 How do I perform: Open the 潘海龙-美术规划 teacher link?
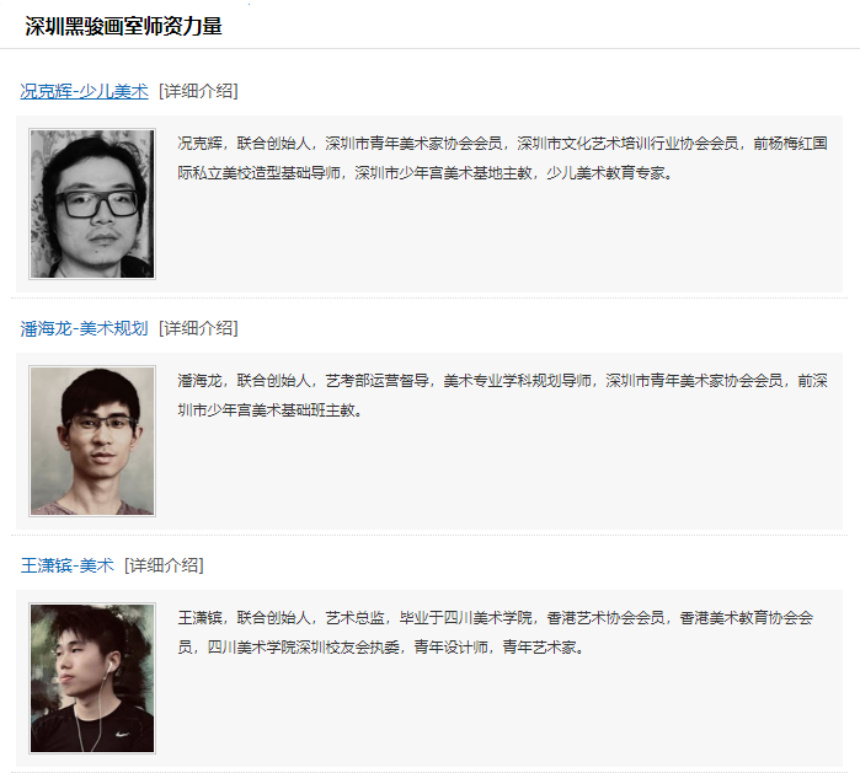pos(84,329)
